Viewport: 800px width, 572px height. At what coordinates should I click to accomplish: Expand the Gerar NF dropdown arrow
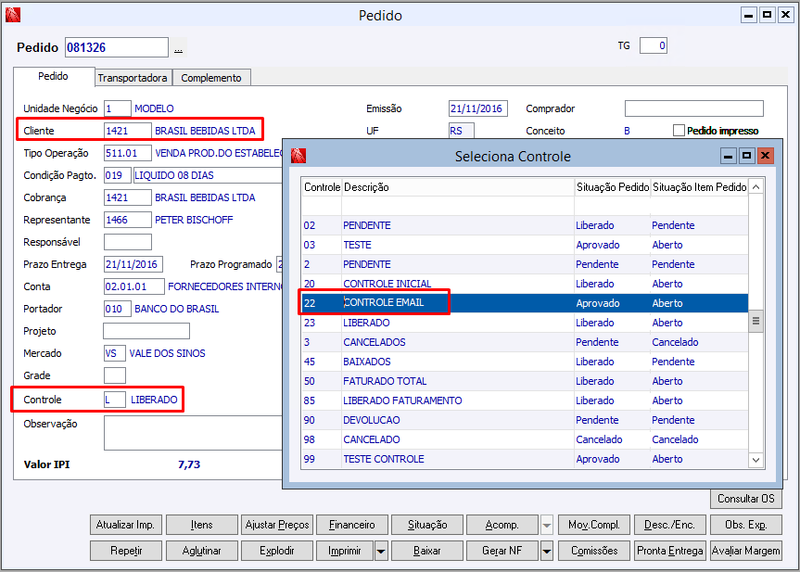546,551
